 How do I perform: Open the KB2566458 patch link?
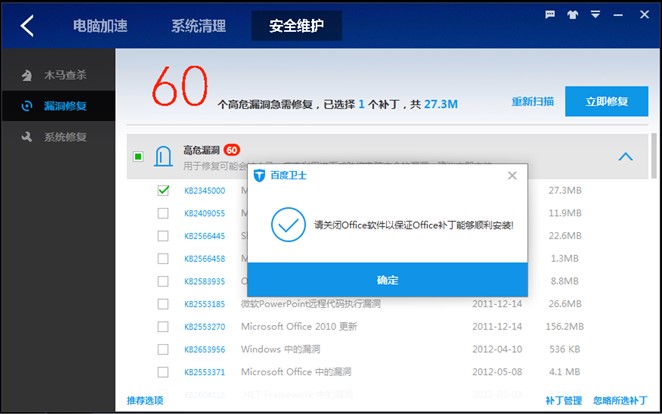(x=205, y=259)
